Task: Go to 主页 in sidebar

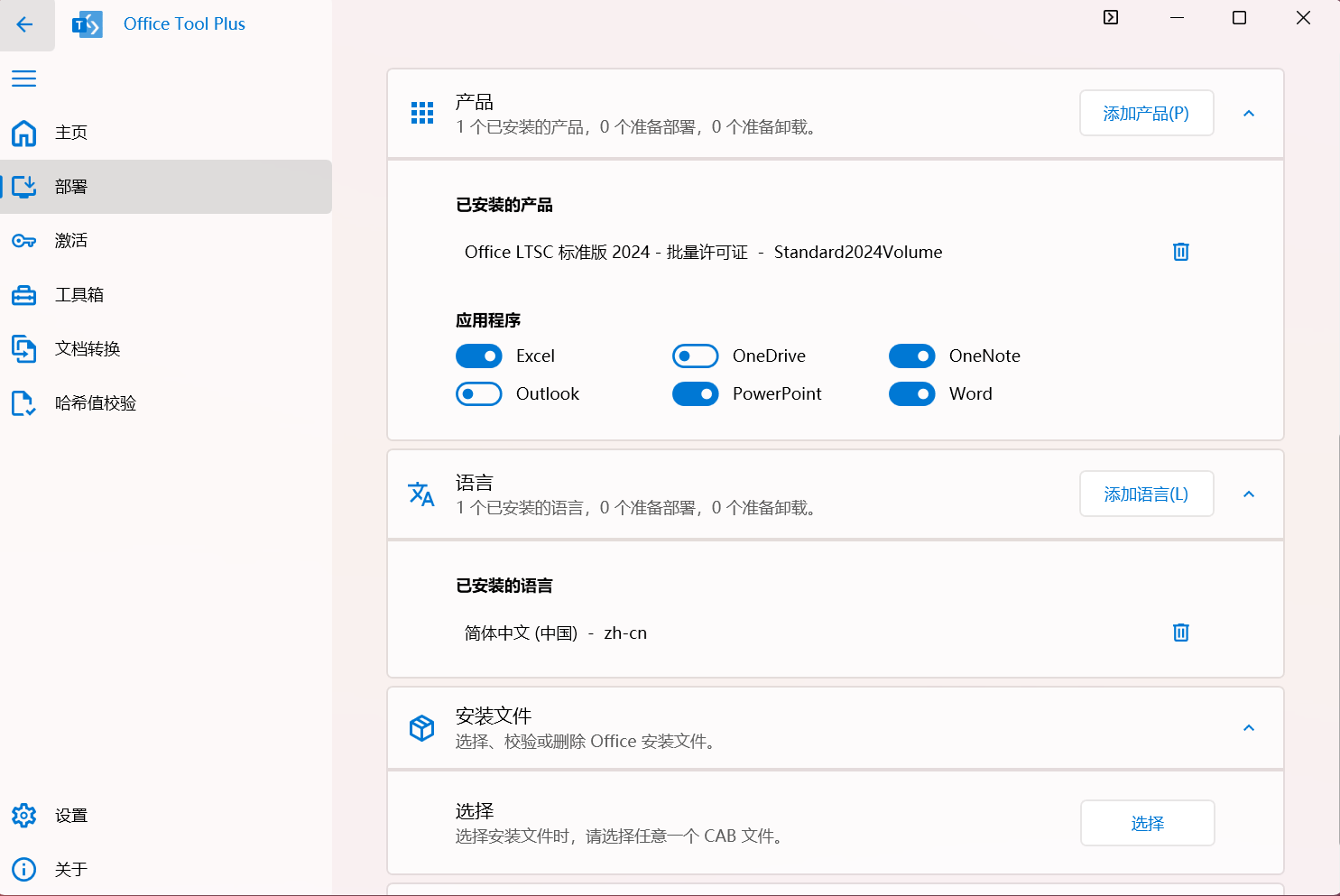Action: [x=166, y=133]
